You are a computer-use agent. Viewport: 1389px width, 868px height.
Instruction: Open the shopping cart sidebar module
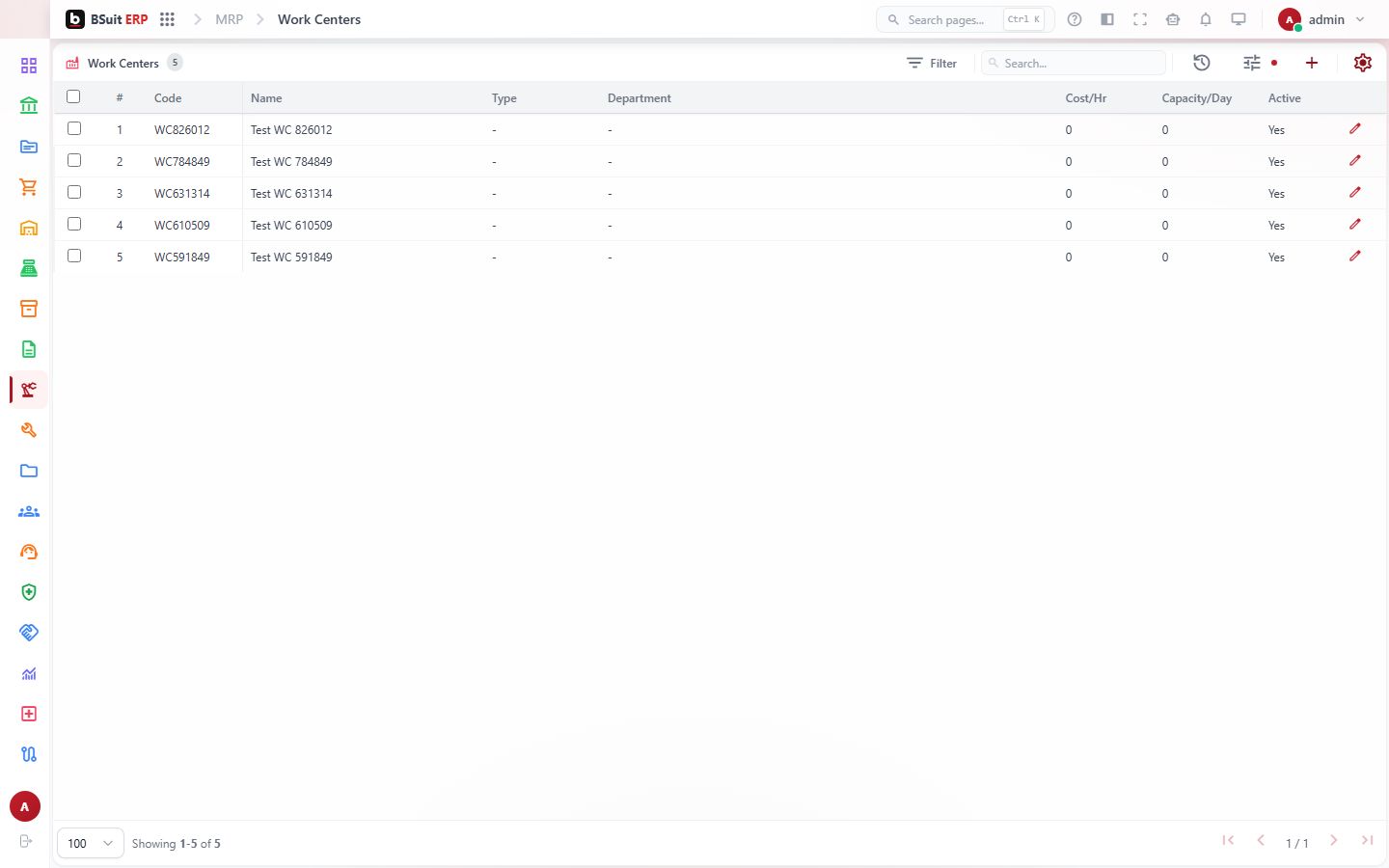point(29,187)
